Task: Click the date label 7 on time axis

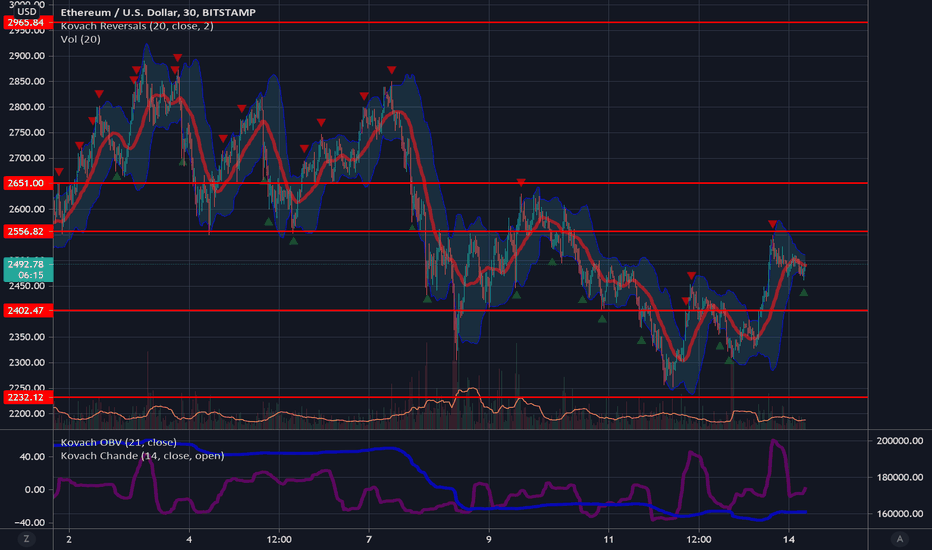Action: pyautogui.click(x=369, y=539)
